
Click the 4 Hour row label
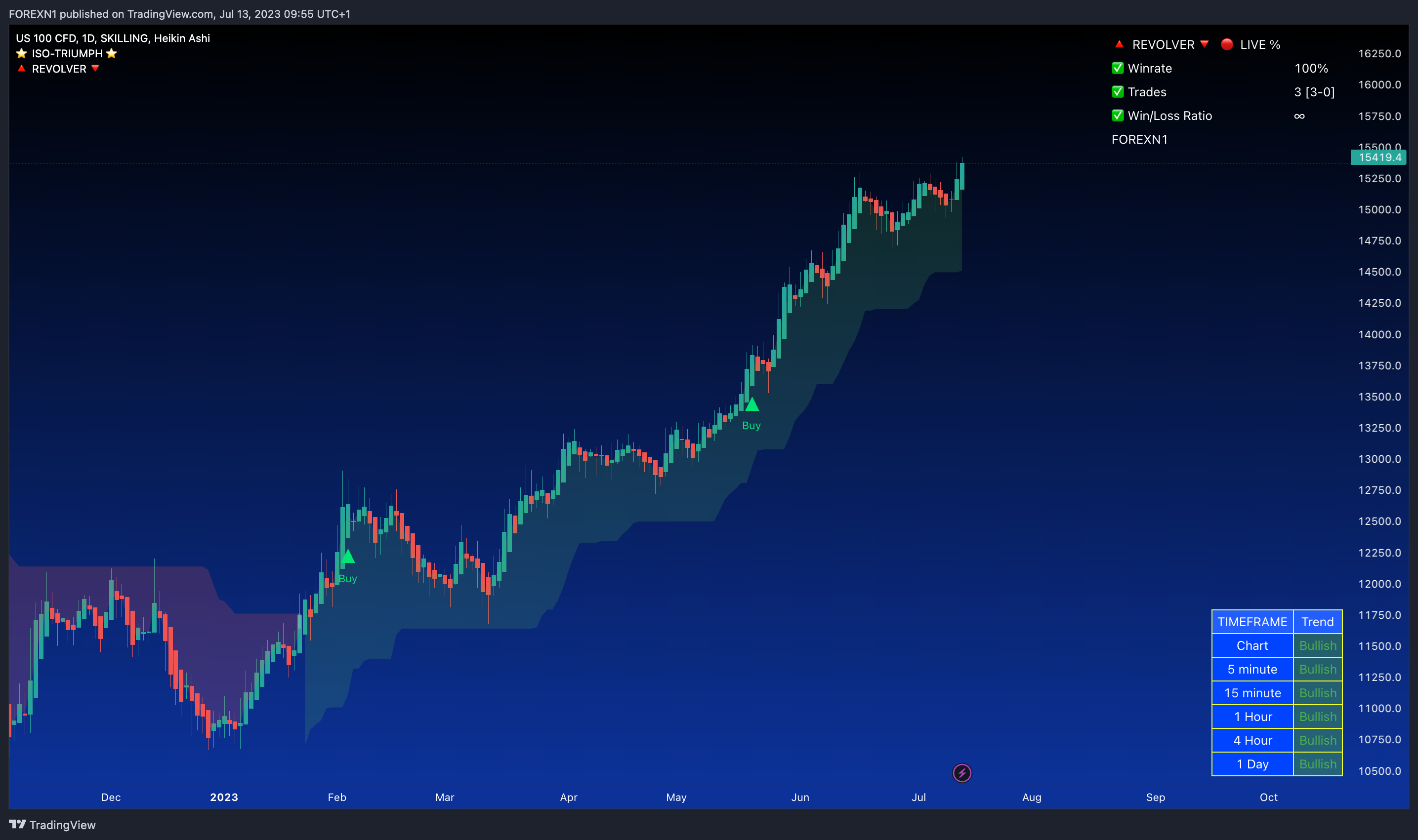pos(1252,740)
